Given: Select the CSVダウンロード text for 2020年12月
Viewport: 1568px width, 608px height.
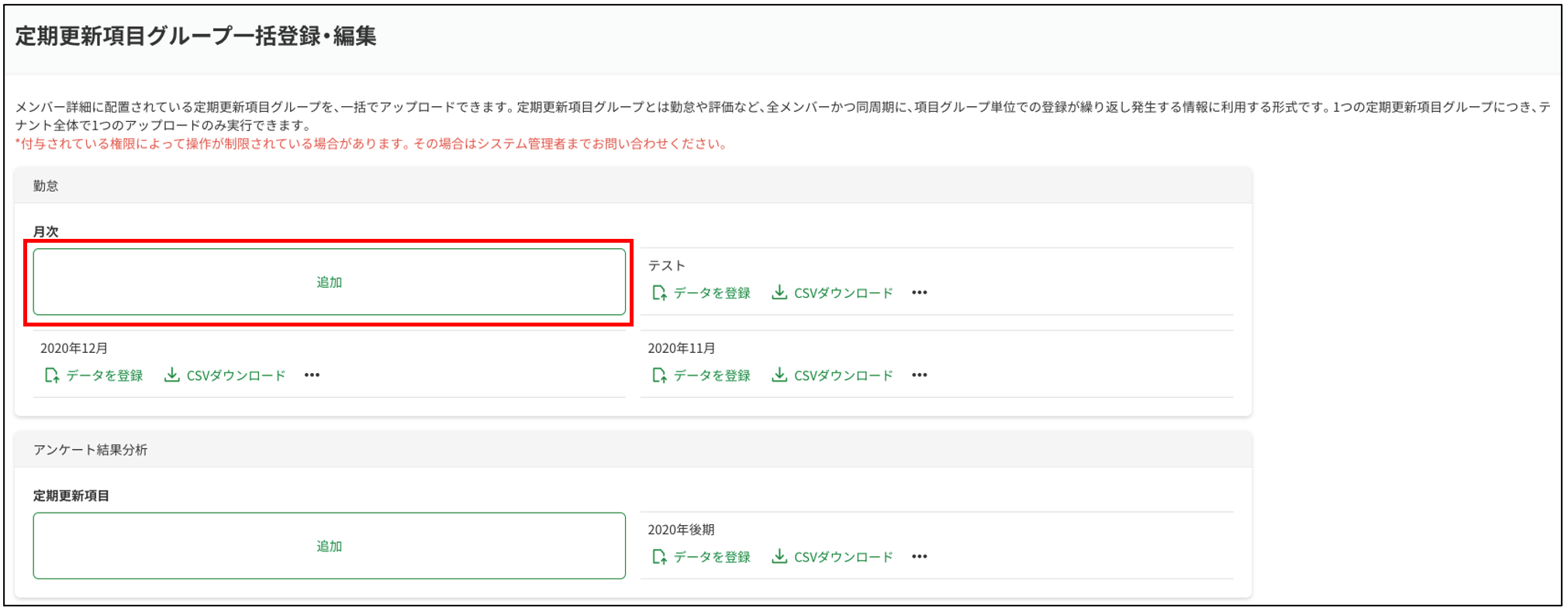Looking at the screenshot, I should tap(236, 376).
